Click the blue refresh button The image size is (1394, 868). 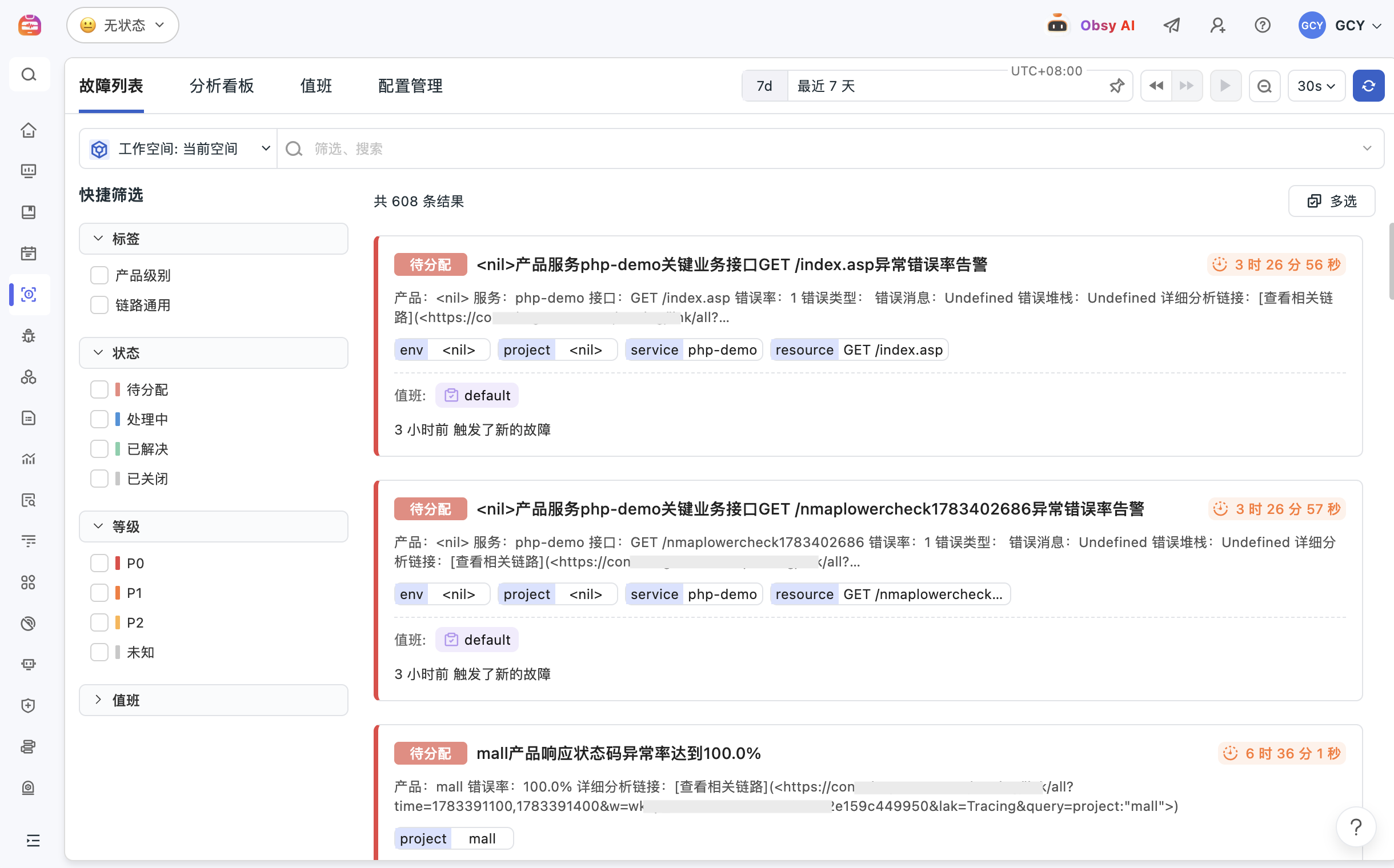(1368, 86)
